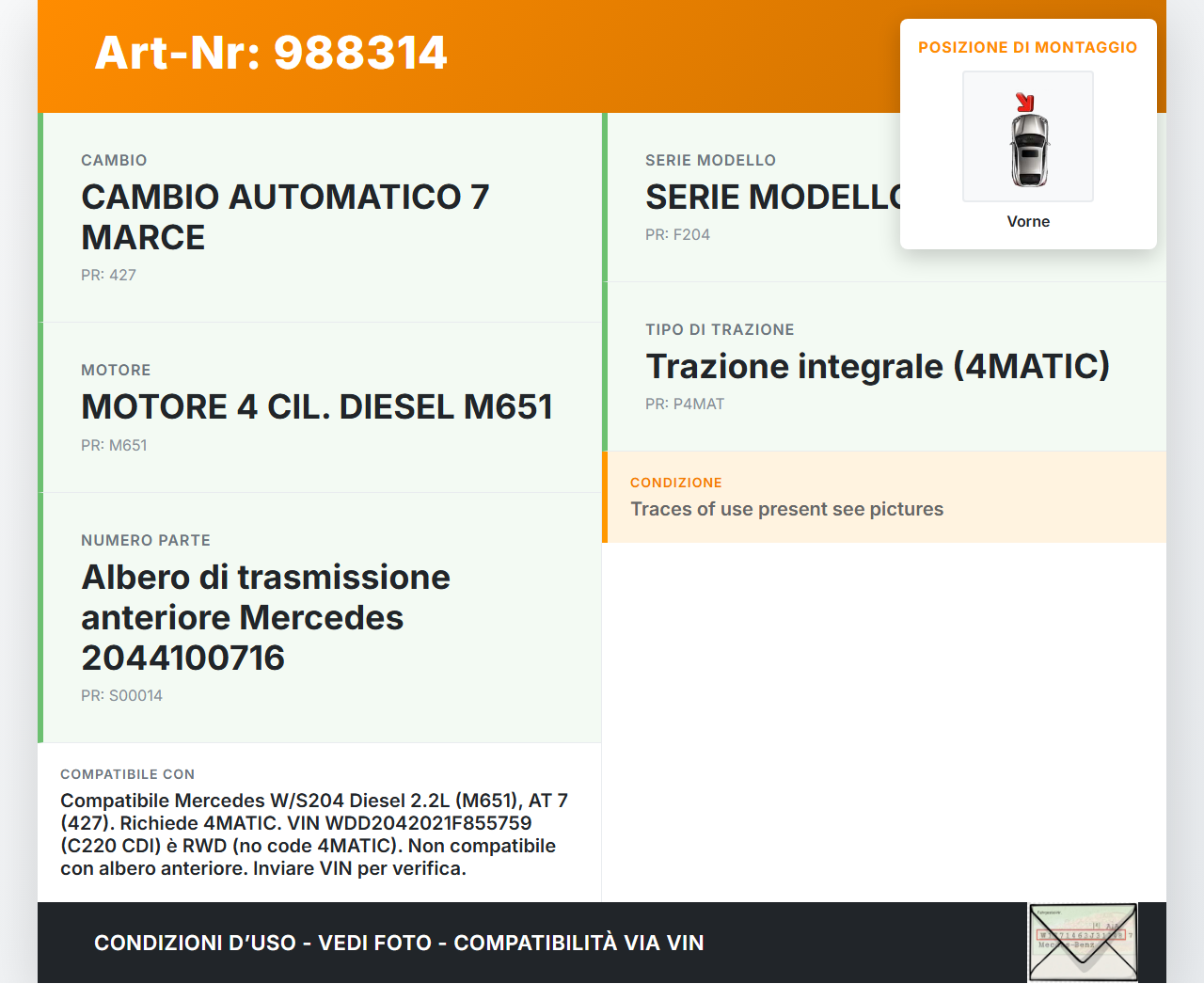Click the "PR: M651" code
Screen dimensions: 1204x984
pyautogui.click(x=114, y=445)
